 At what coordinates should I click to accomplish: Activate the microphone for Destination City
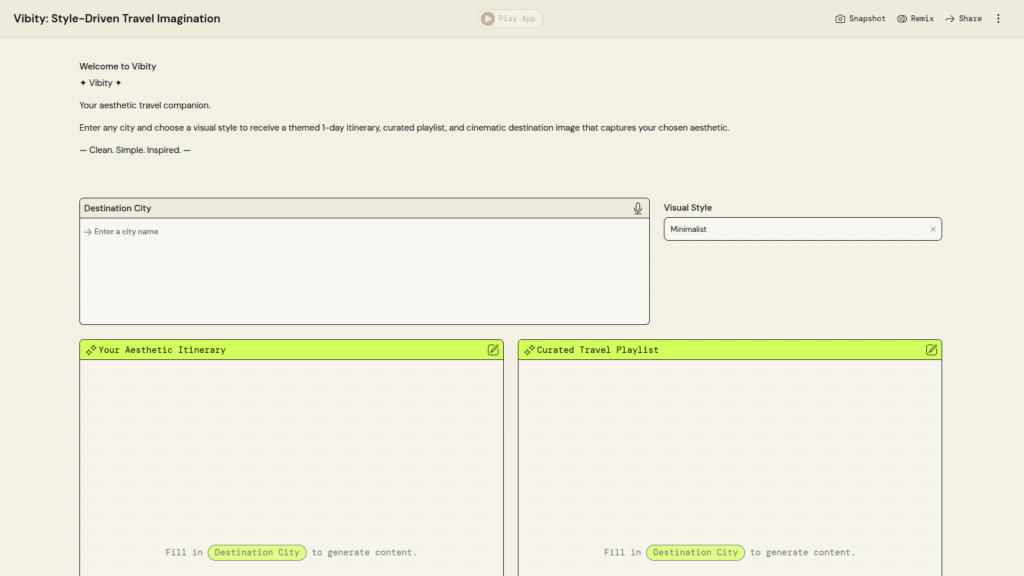coord(638,208)
